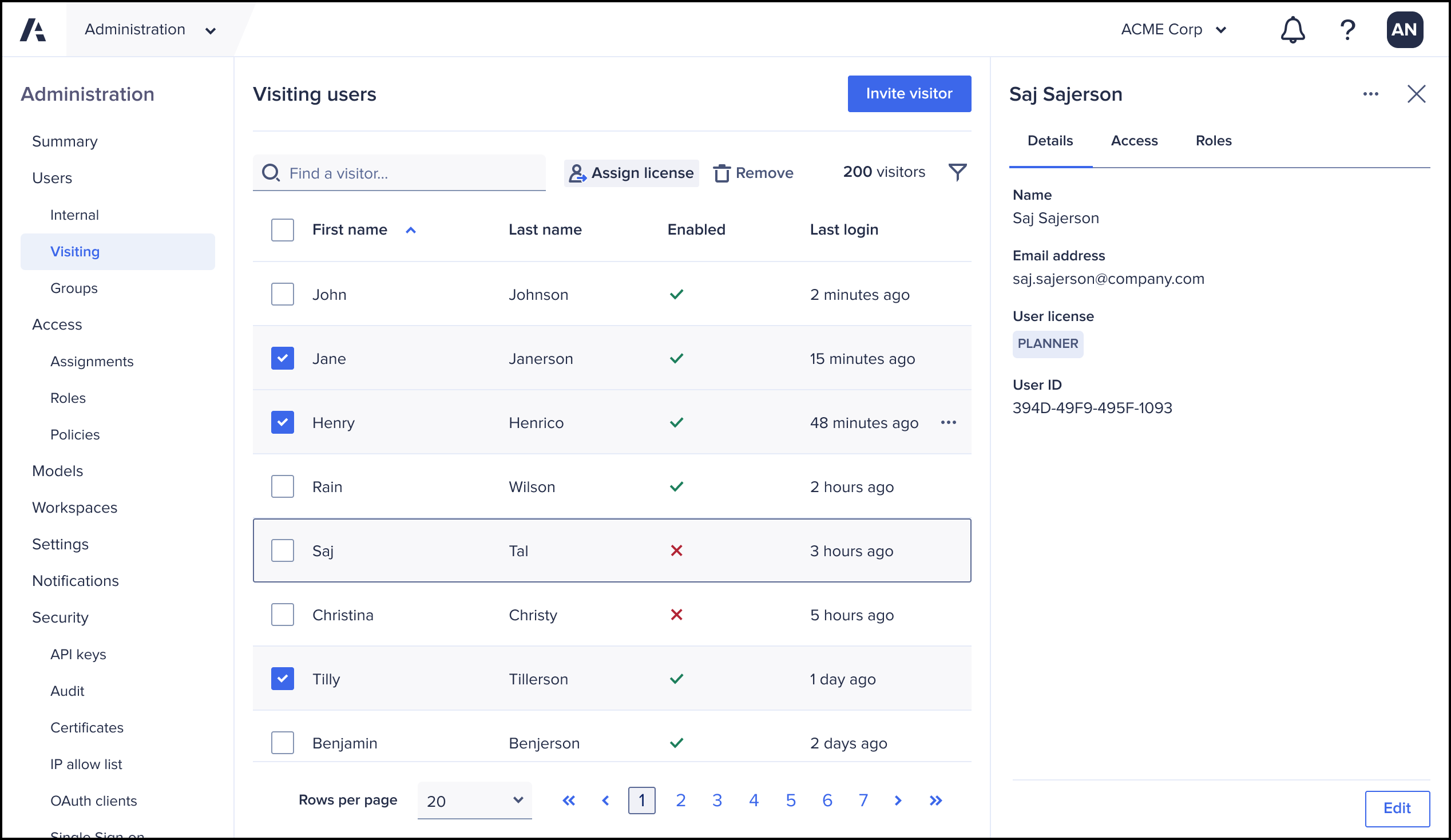Switch to the Access tab
The height and width of the screenshot is (840, 1451).
click(1134, 141)
